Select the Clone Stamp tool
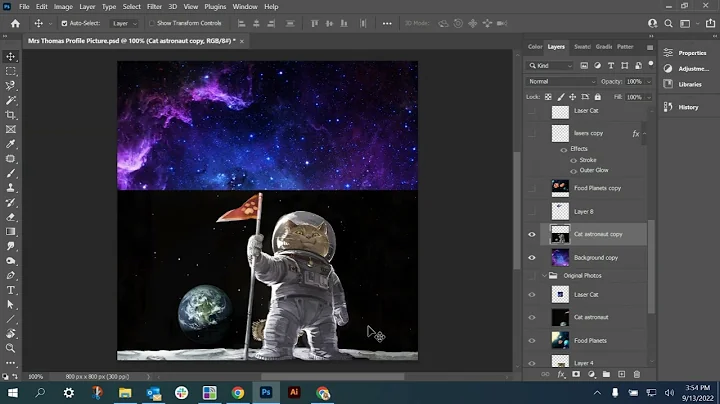This screenshot has width=720, height=404. (11, 188)
